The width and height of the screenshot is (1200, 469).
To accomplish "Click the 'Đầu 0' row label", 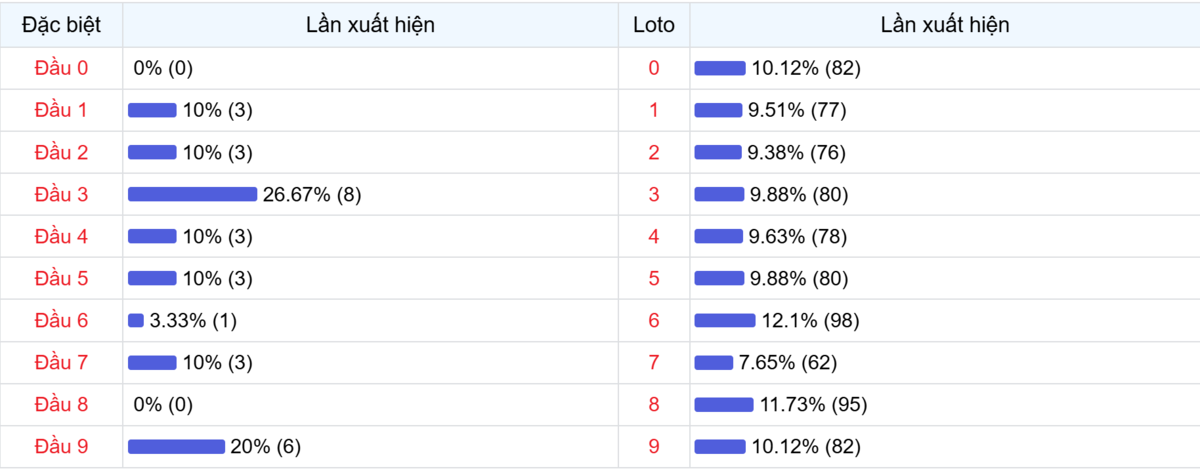I will pos(61,68).
